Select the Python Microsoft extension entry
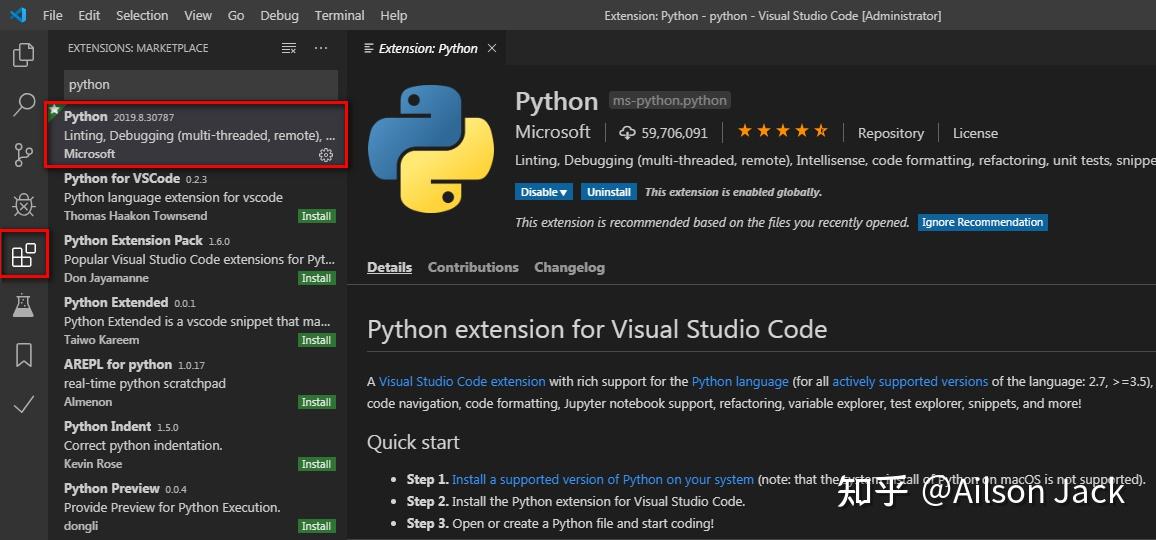Screen dimensions: 1156x540 [x=196, y=135]
